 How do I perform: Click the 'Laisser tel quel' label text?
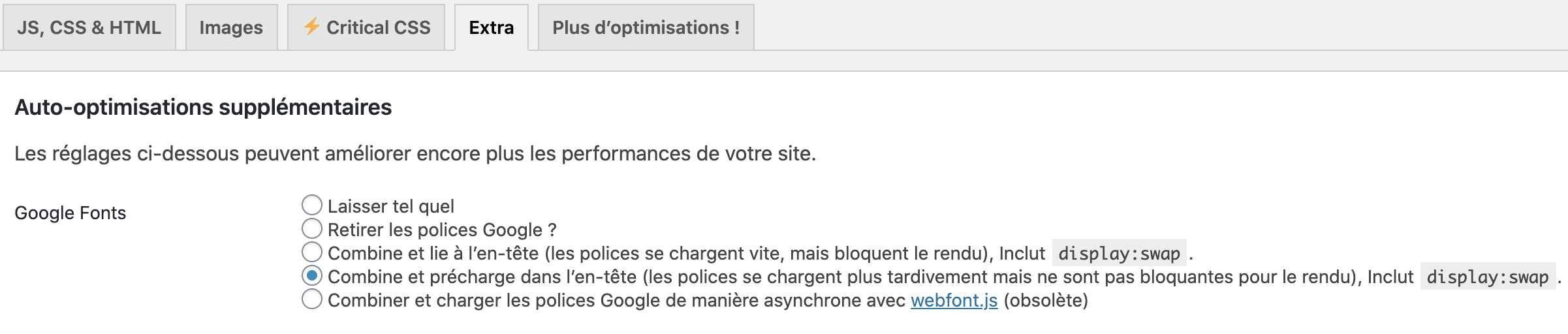391,206
